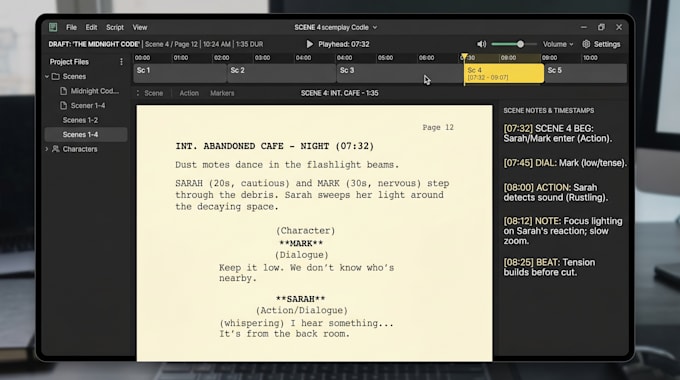Click the scene heading INT. ABANDONED CAFE
Viewport: 680px width, 380px height.
click(275, 146)
